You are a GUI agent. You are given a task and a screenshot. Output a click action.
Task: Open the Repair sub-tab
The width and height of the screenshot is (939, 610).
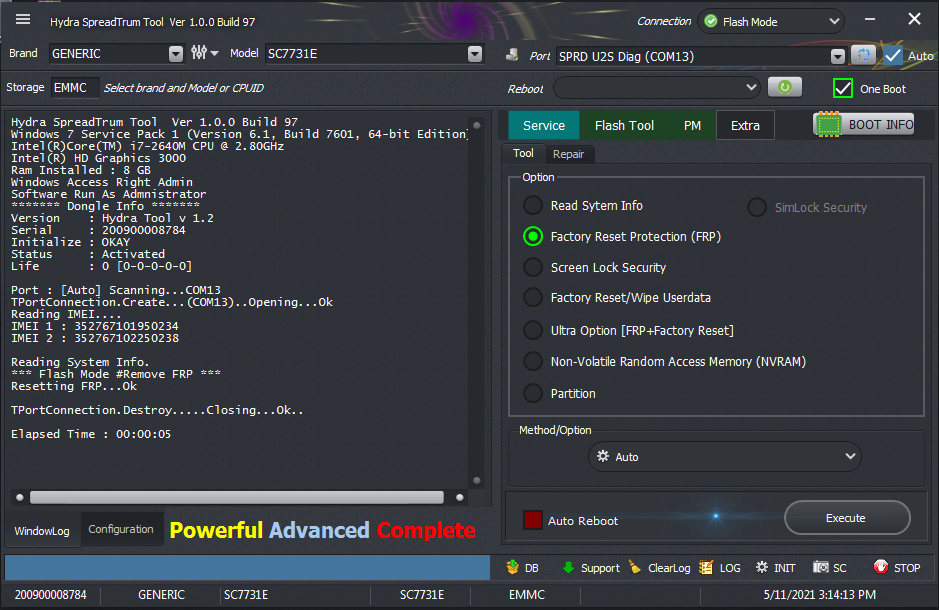click(568, 154)
